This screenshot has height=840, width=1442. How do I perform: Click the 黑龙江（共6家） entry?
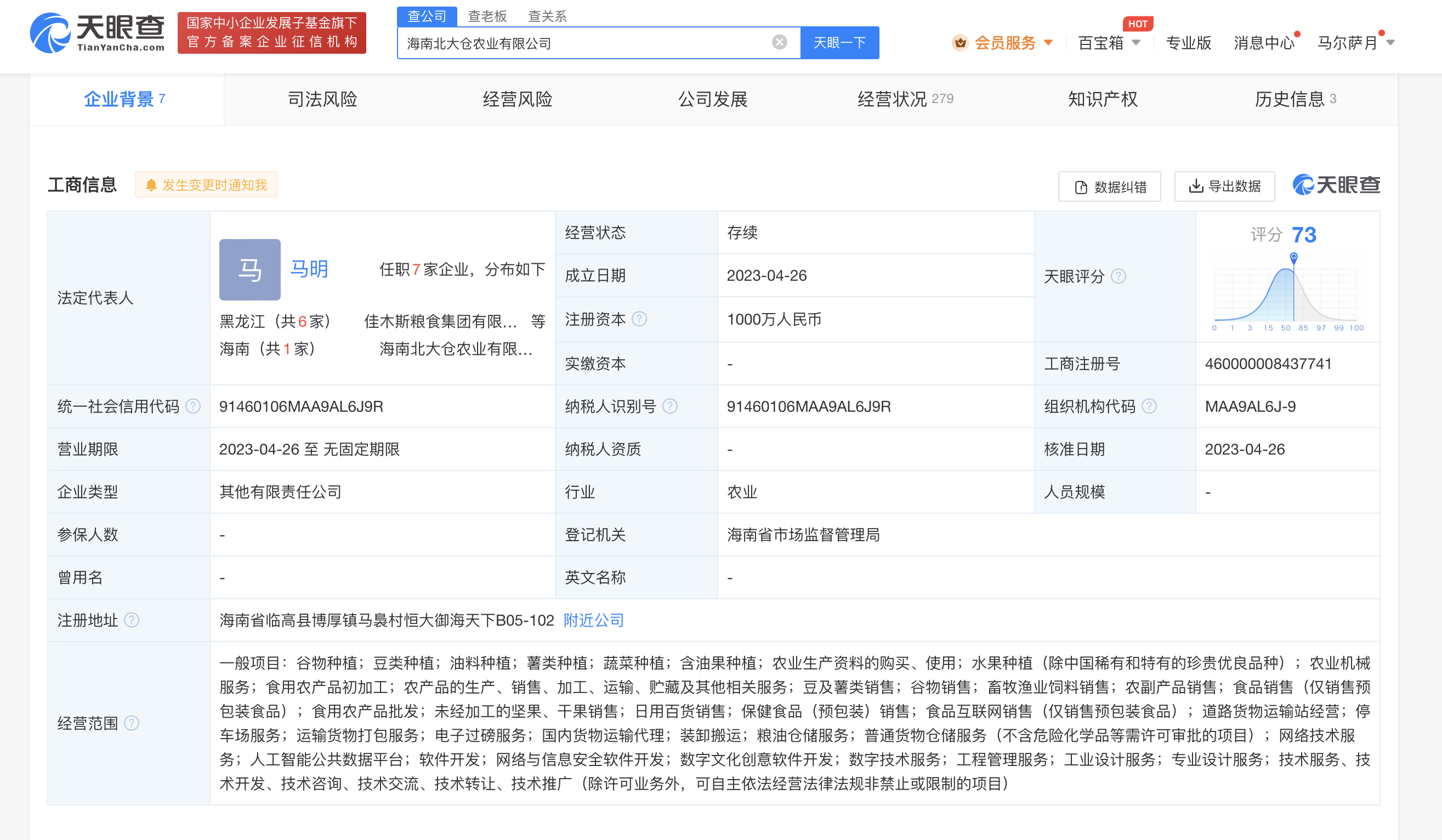coord(275,322)
